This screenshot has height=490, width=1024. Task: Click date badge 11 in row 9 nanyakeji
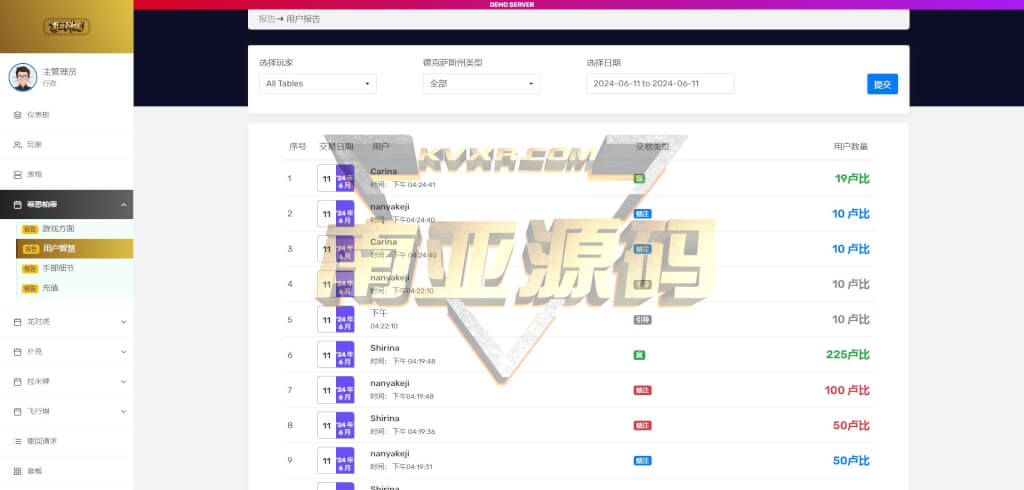pos(336,461)
